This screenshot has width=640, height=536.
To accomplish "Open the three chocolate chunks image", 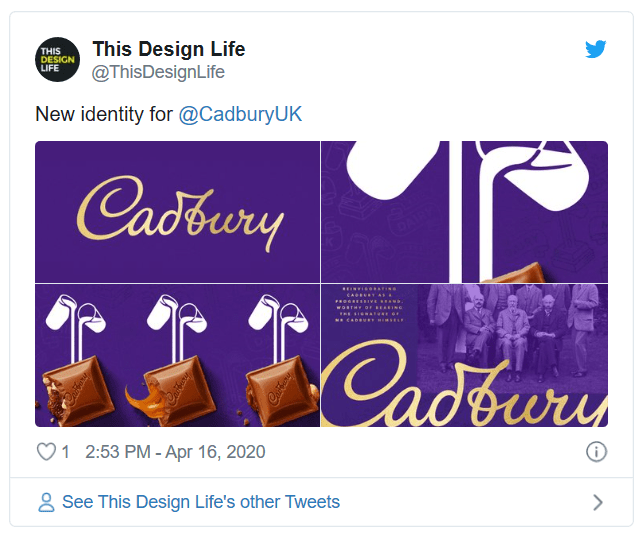I will point(177,356).
